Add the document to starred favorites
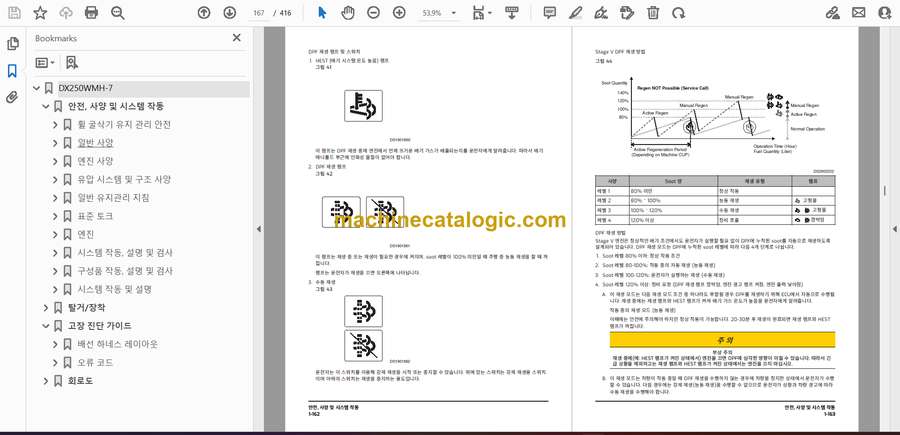The width and height of the screenshot is (900, 435). pyautogui.click(x=40, y=13)
